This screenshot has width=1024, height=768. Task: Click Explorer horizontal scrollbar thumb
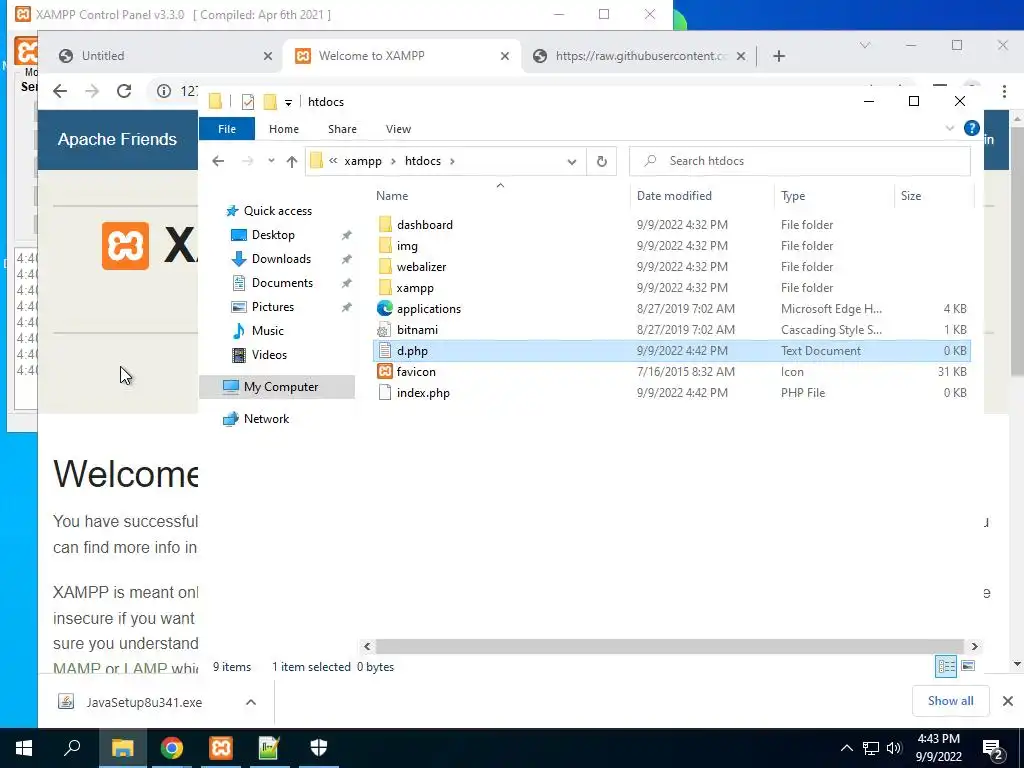click(669, 647)
